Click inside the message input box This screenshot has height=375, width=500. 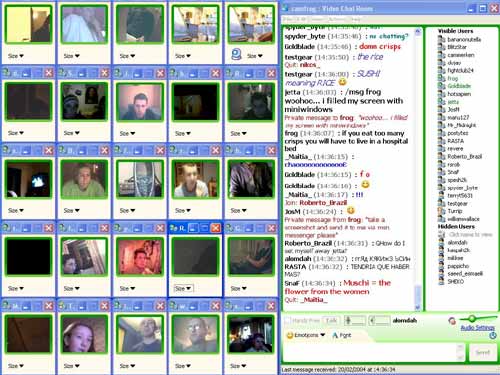pyautogui.click(x=369, y=352)
